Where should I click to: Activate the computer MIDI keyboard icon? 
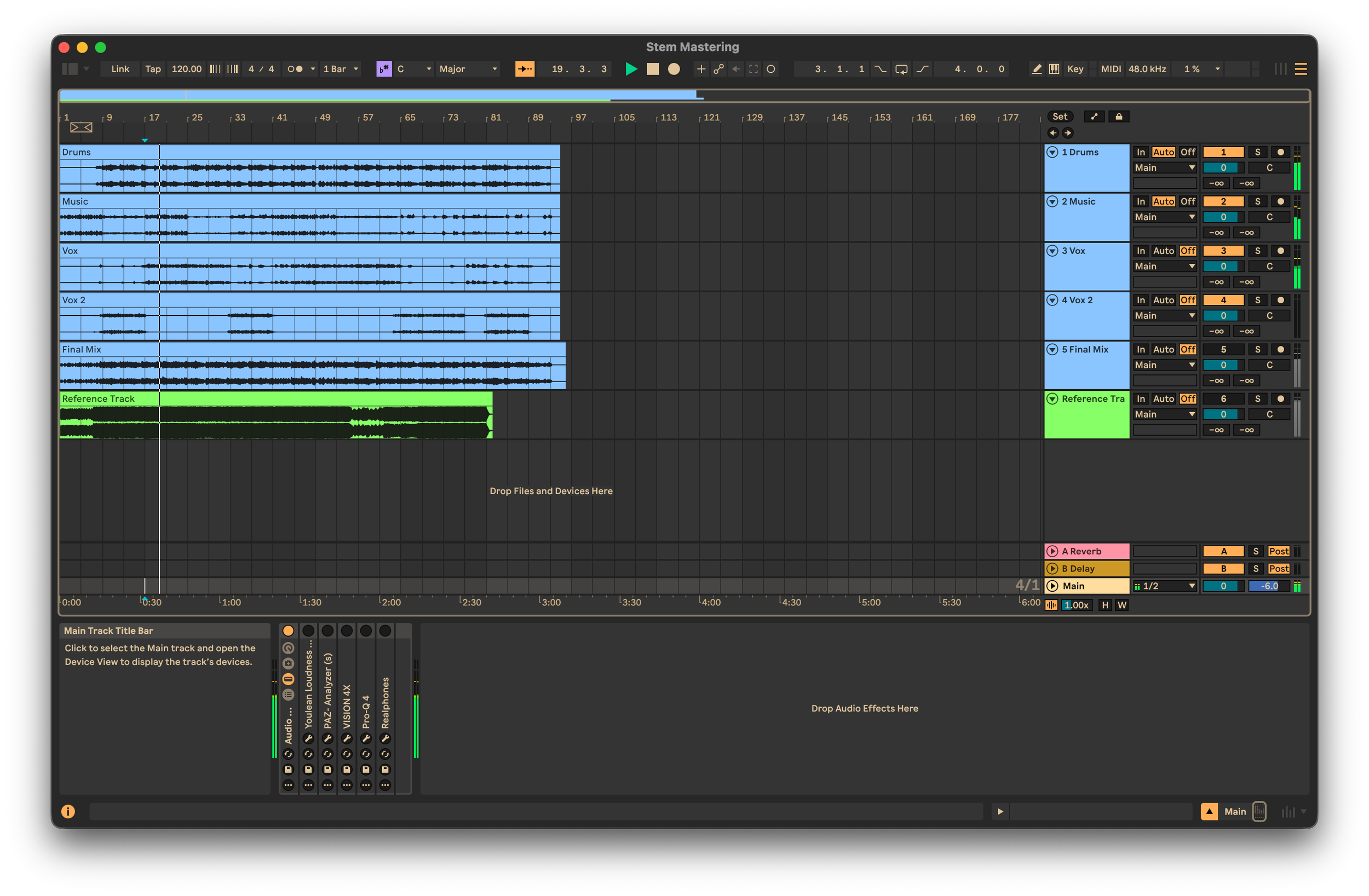(1054, 69)
